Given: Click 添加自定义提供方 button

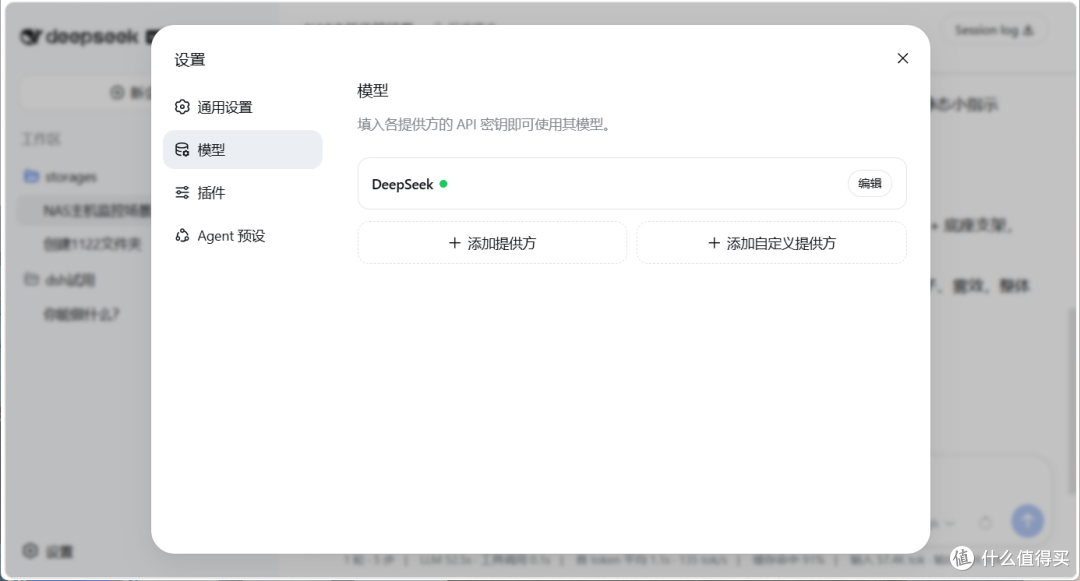Looking at the screenshot, I should pyautogui.click(x=771, y=243).
